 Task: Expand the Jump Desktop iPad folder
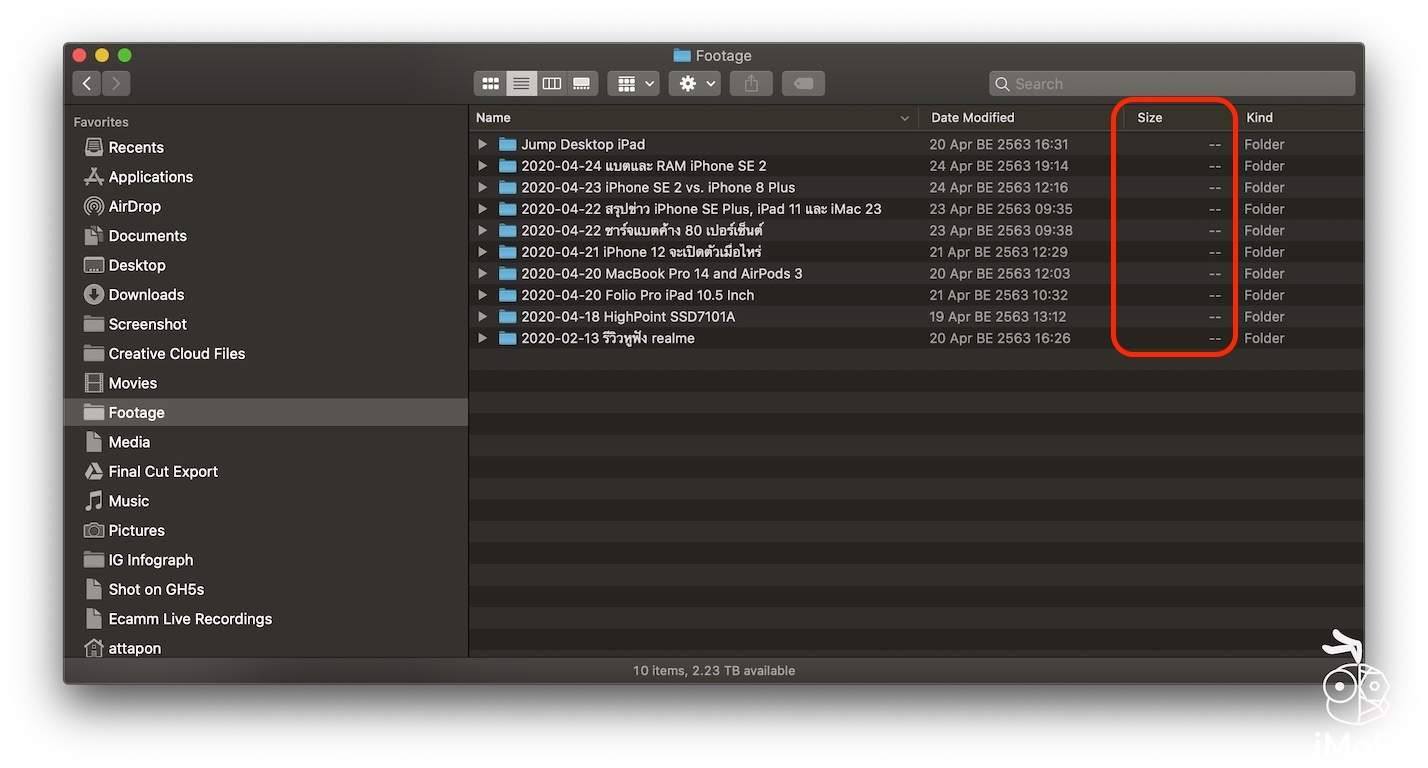pyautogui.click(x=483, y=144)
